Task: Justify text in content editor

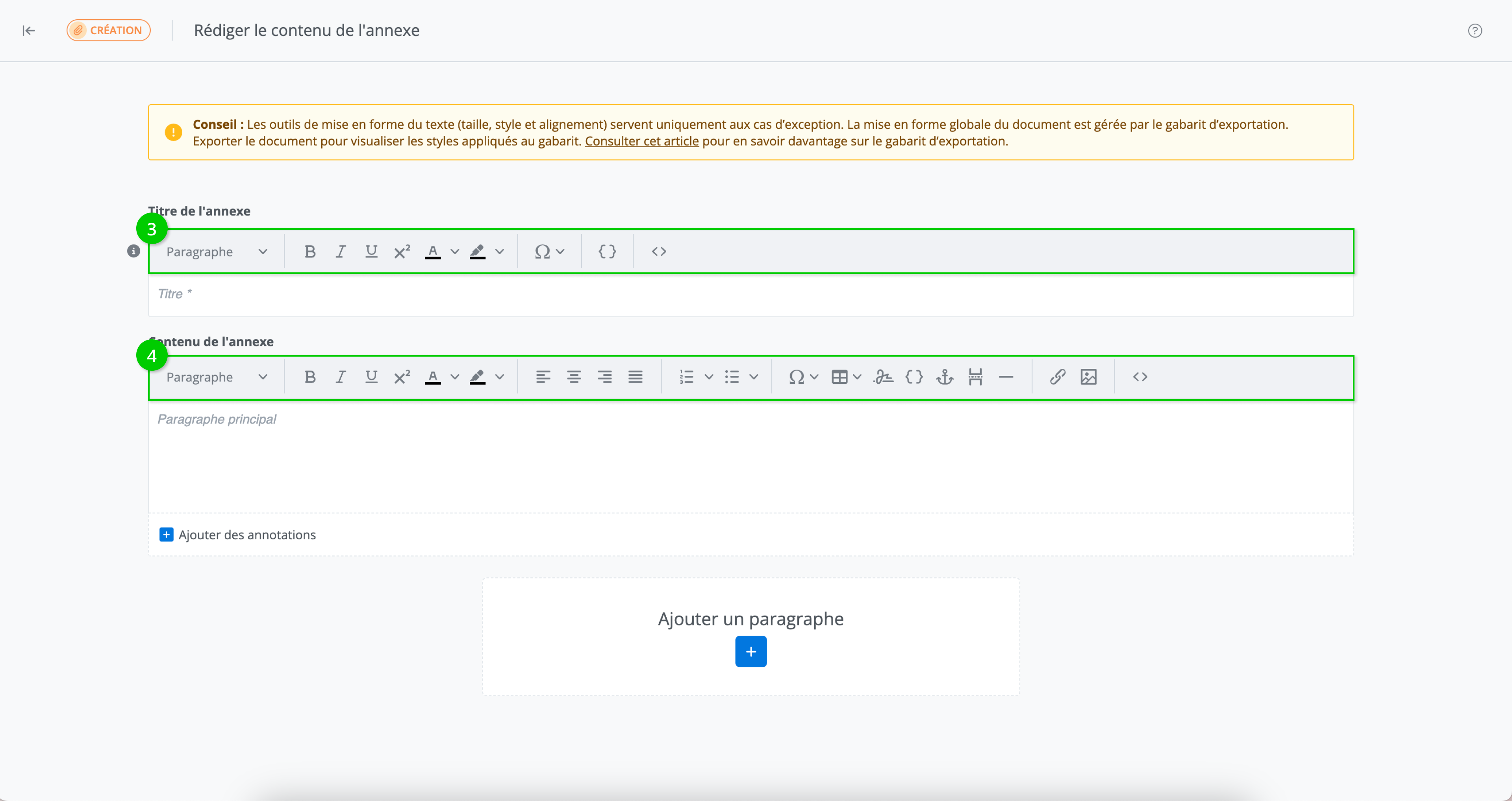Action: click(x=635, y=377)
